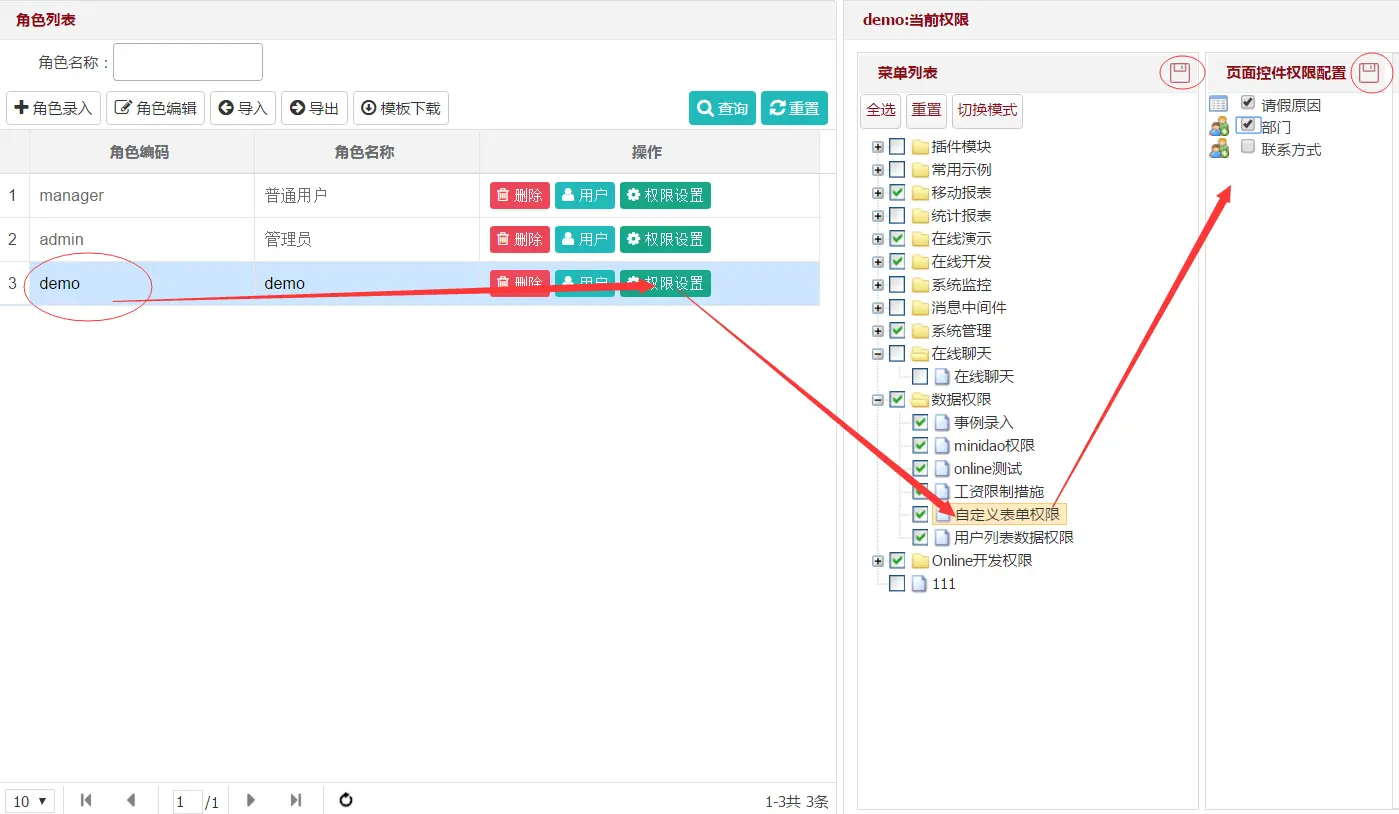Expand the 插件模块 tree node
Image resolution: width=1399 pixels, height=814 pixels.
click(878, 146)
